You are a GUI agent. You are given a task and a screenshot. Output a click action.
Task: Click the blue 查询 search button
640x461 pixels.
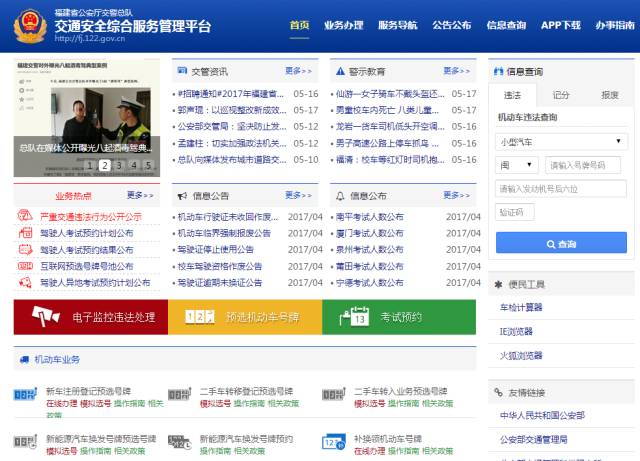click(561, 243)
